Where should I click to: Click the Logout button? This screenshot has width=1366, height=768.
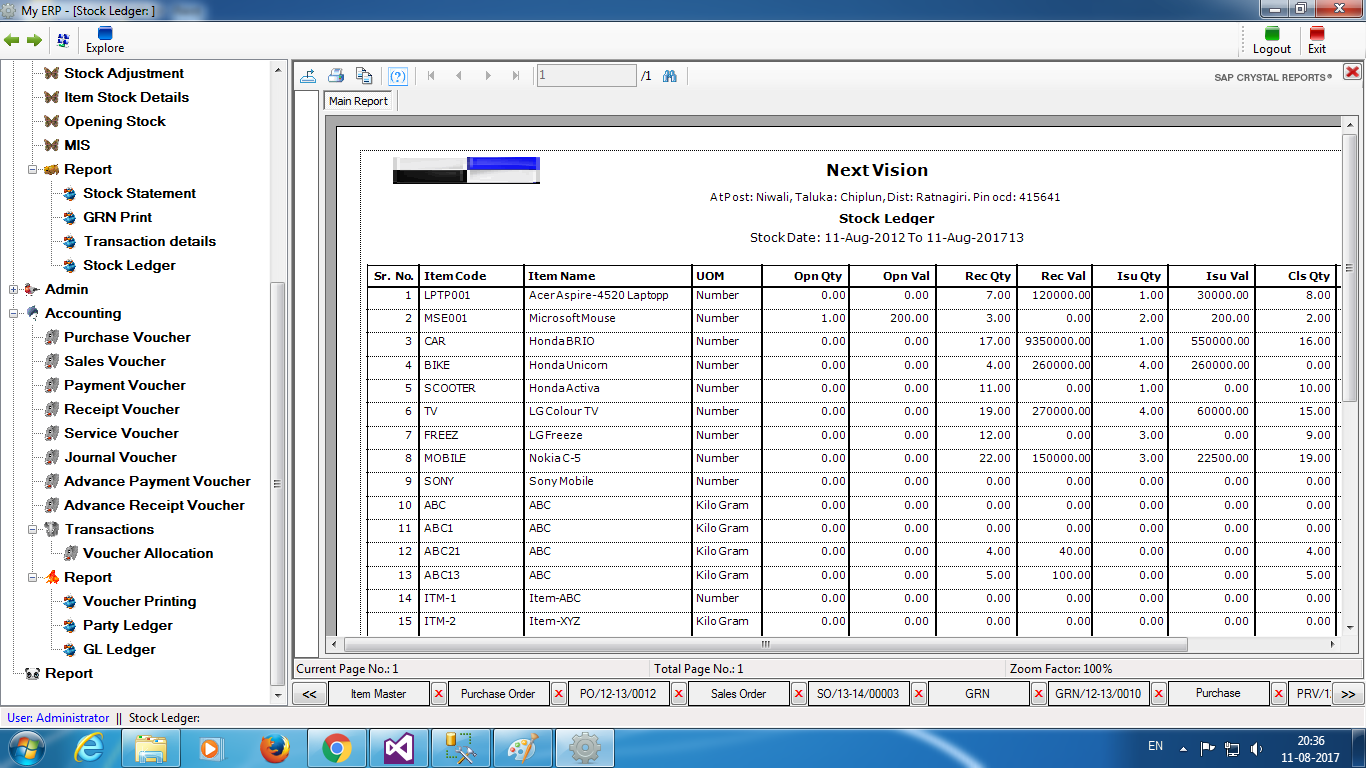tap(1271, 40)
